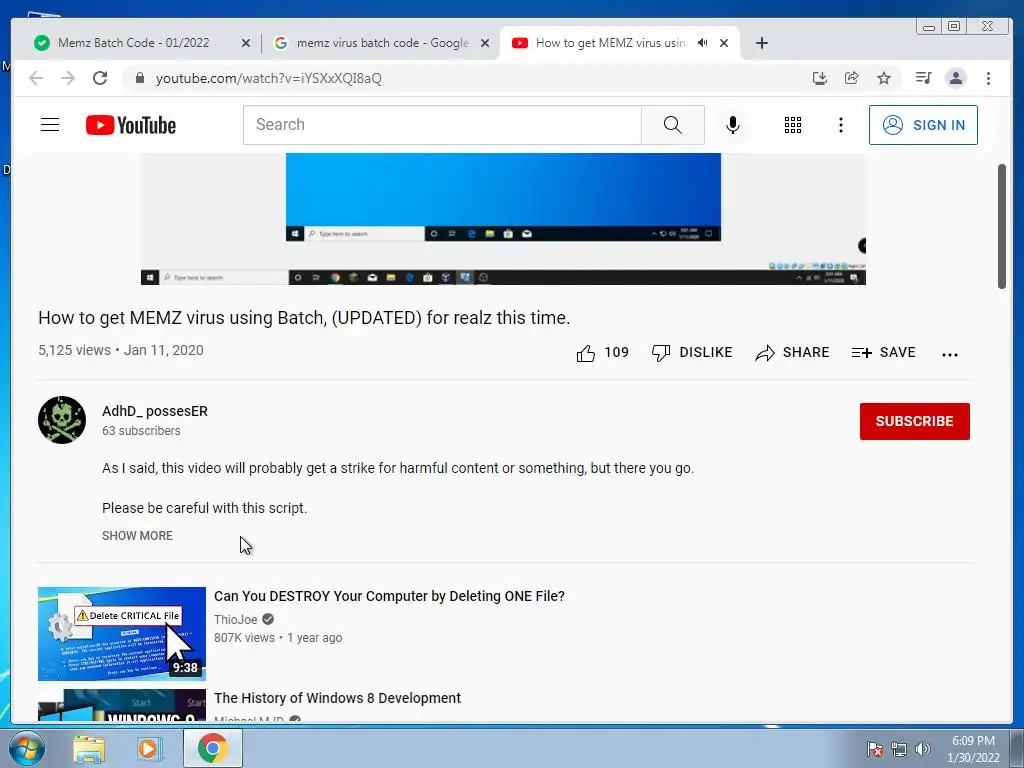Screen dimensions: 1024x768
Task: Switch to Memz Batch Code tab
Action: pos(134,43)
